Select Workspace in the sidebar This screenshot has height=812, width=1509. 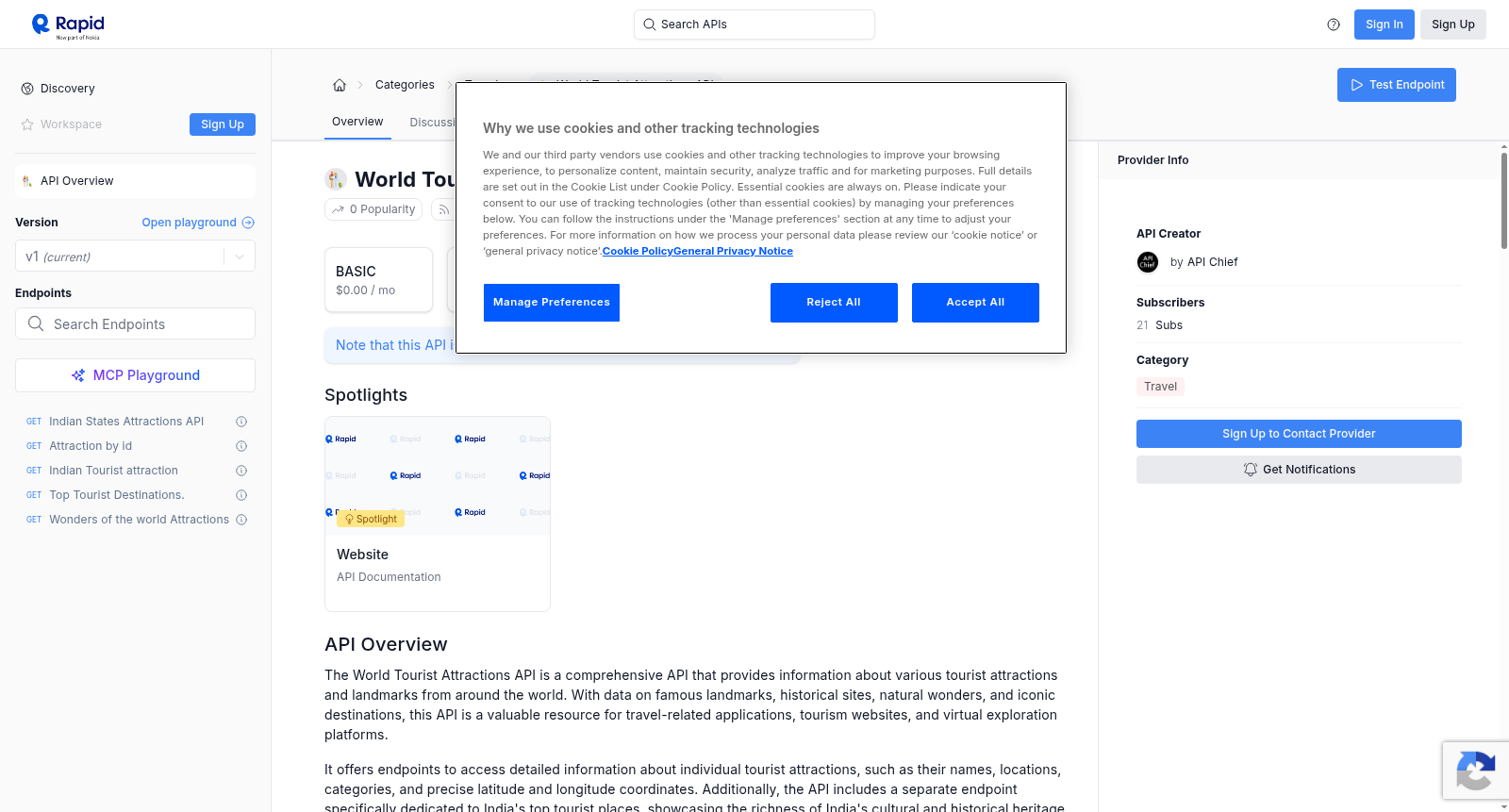click(x=71, y=124)
